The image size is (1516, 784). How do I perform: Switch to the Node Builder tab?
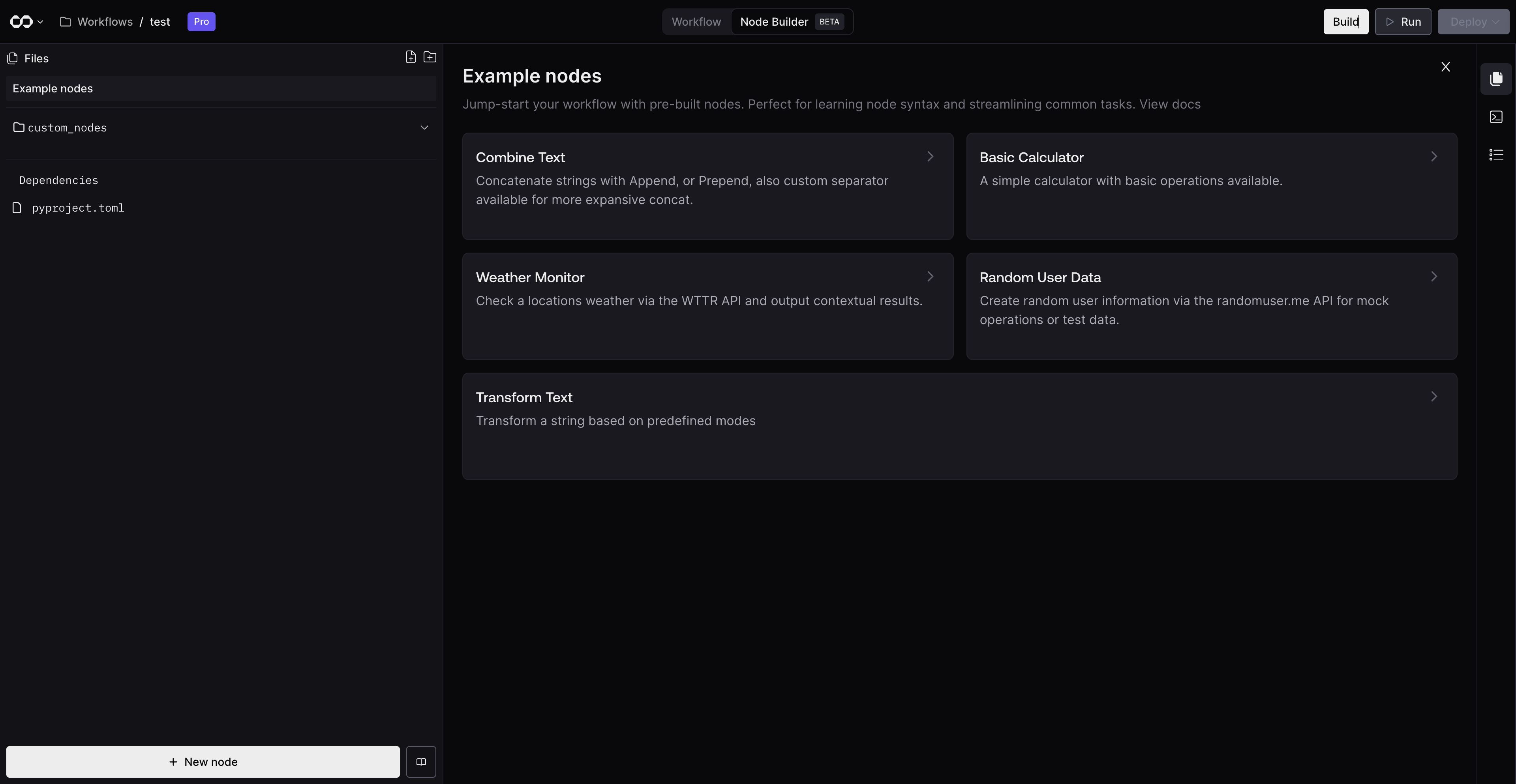(775, 22)
